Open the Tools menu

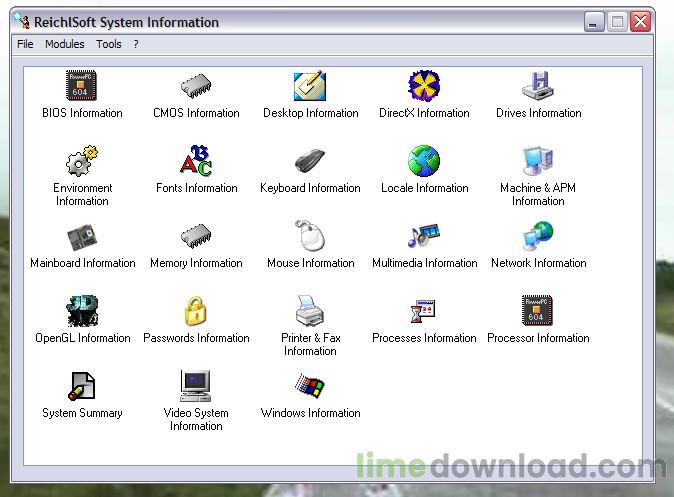[x=108, y=44]
